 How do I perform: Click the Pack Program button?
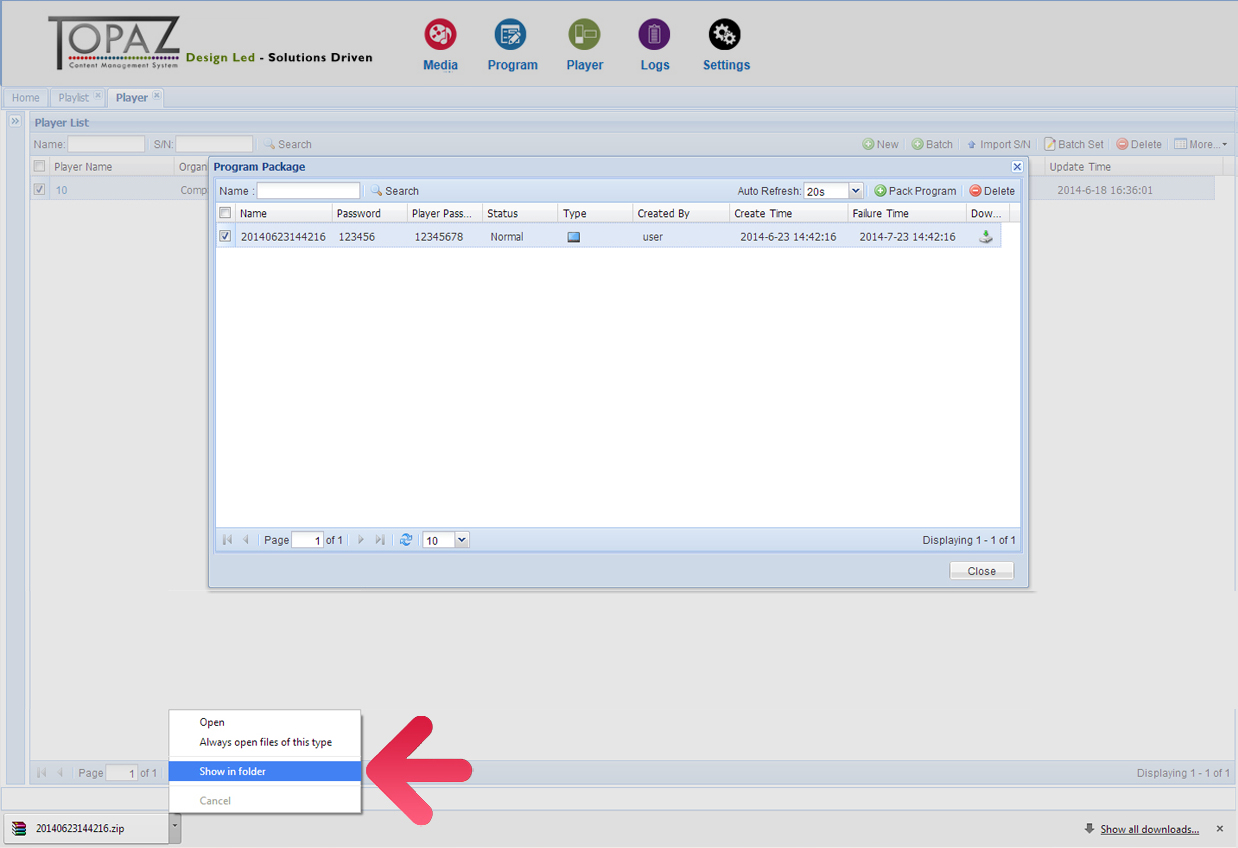click(915, 191)
